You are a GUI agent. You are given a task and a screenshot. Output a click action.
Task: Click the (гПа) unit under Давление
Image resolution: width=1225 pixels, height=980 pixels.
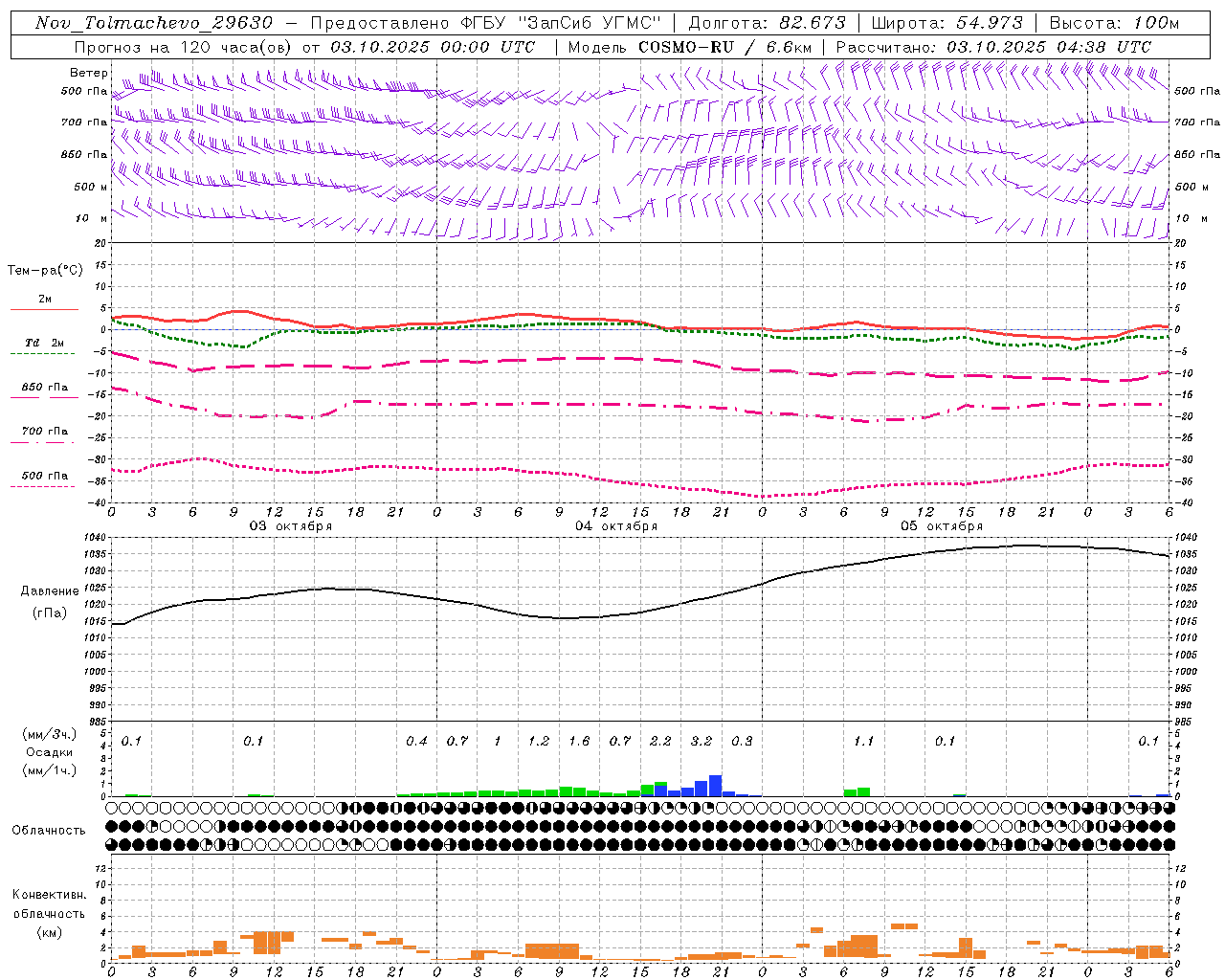coord(50,612)
